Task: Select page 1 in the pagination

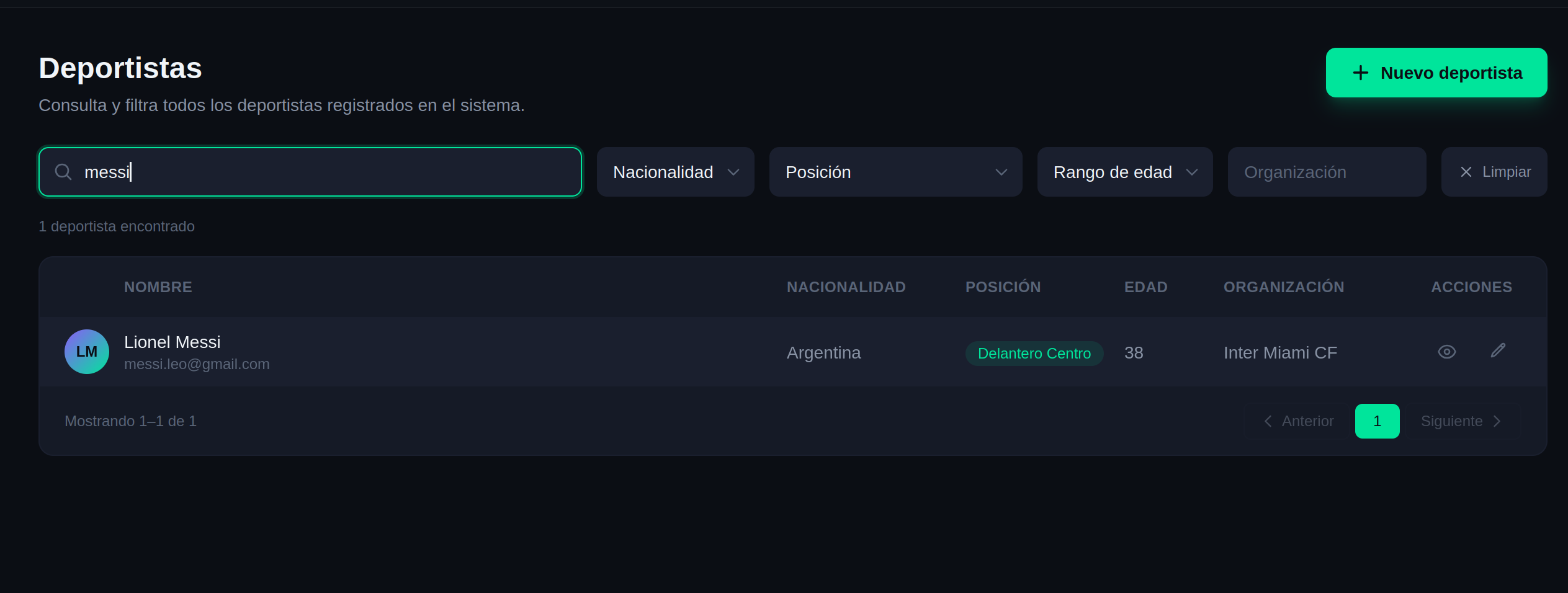Action: click(x=1378, y=421)
